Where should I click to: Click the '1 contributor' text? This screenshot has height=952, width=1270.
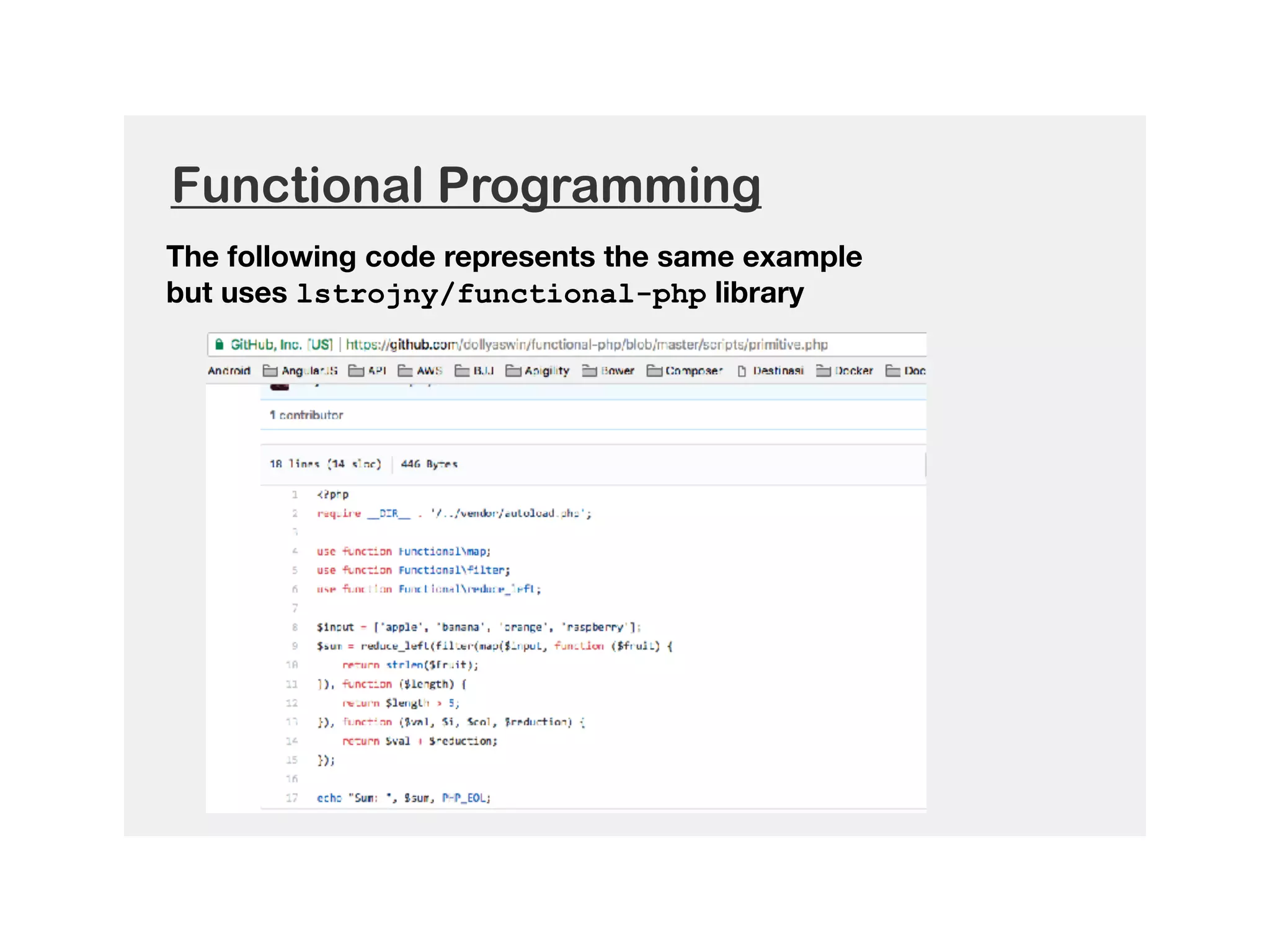click(x=306, y=415)
